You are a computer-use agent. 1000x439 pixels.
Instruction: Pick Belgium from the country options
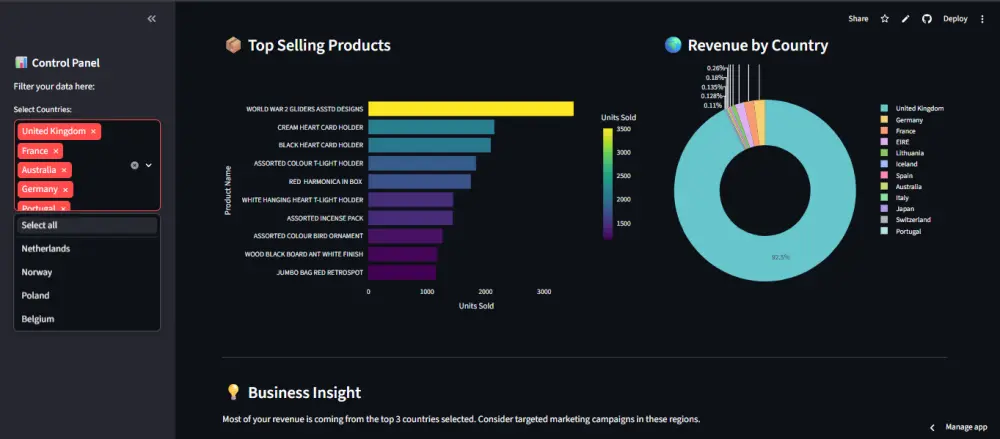click(38, 319)
